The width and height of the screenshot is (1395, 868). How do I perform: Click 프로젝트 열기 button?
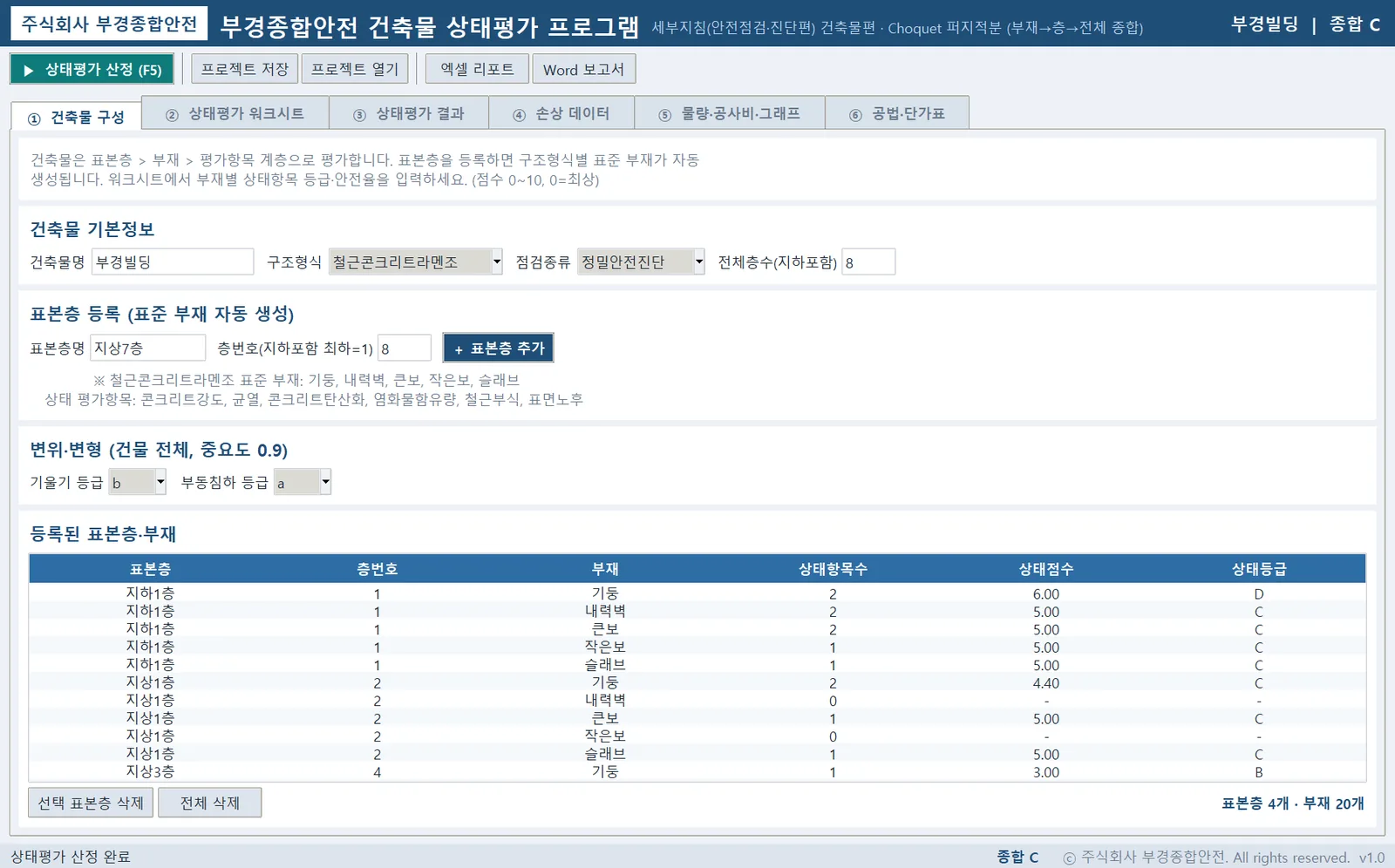tap(355, 69)
